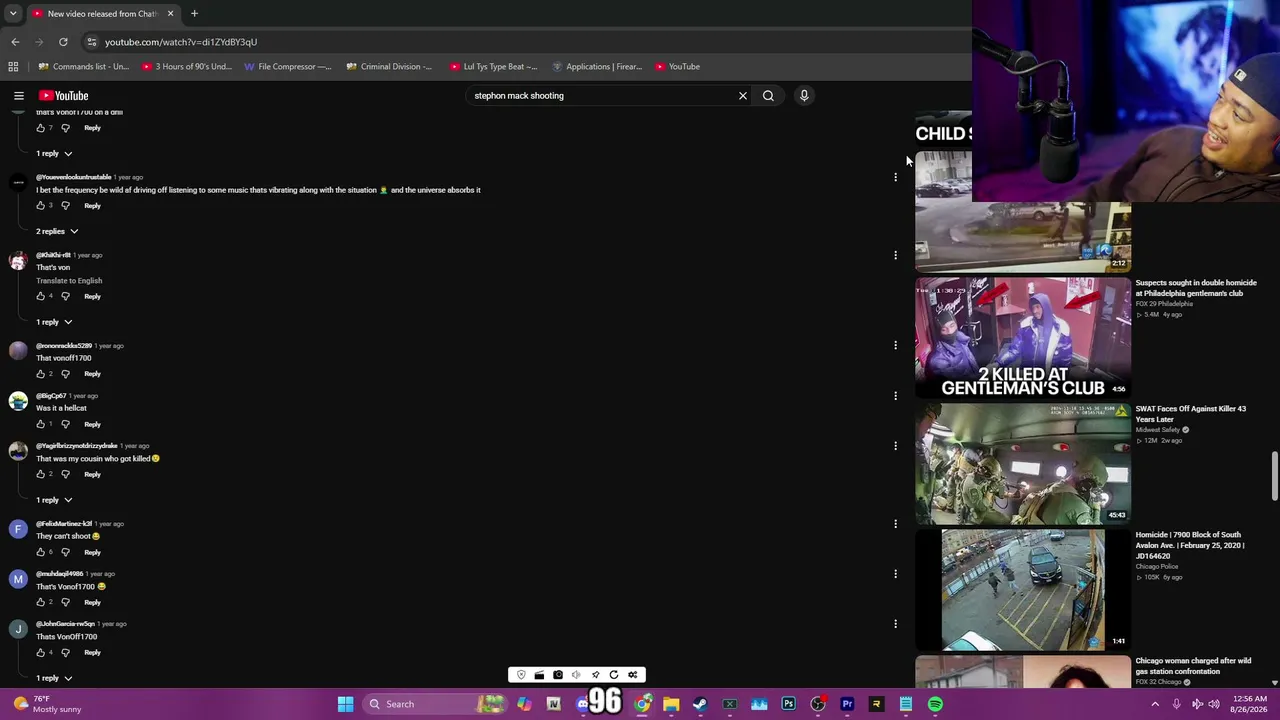Expand 1 reply under 'That was my cousin'
This screenshot has width=1280, height=720.
pos(55,500)
